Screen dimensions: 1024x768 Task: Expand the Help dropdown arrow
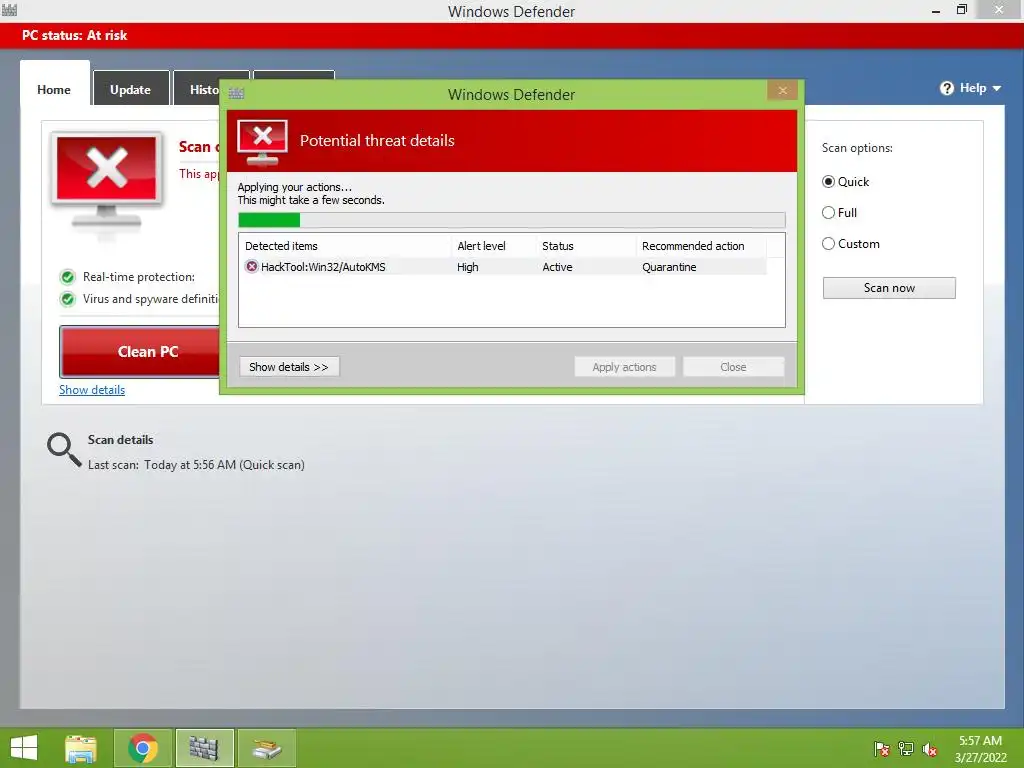[997, 88]
